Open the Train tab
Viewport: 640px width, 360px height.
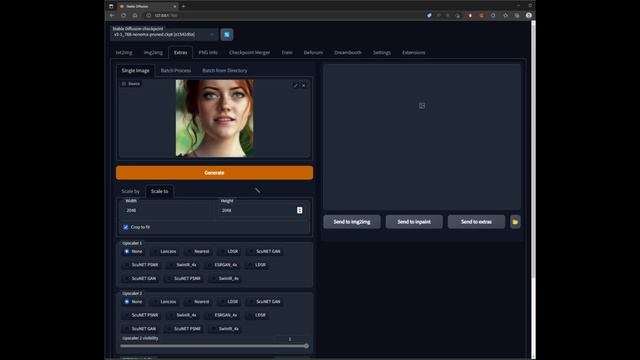(x=287, y=53)
